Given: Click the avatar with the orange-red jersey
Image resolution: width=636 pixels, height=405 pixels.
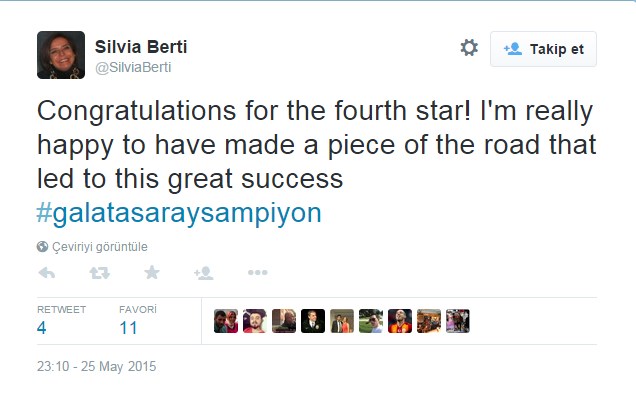Looking at the screenshot, I should (x=400, y=321).
